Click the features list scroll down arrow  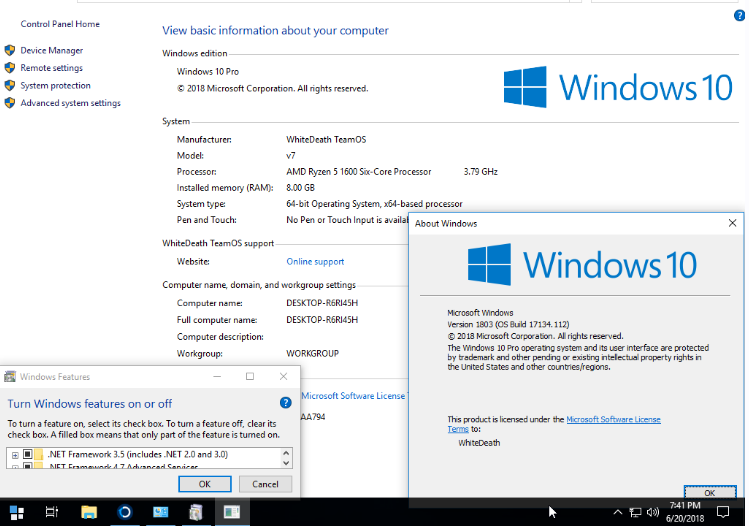coord(286,463)
